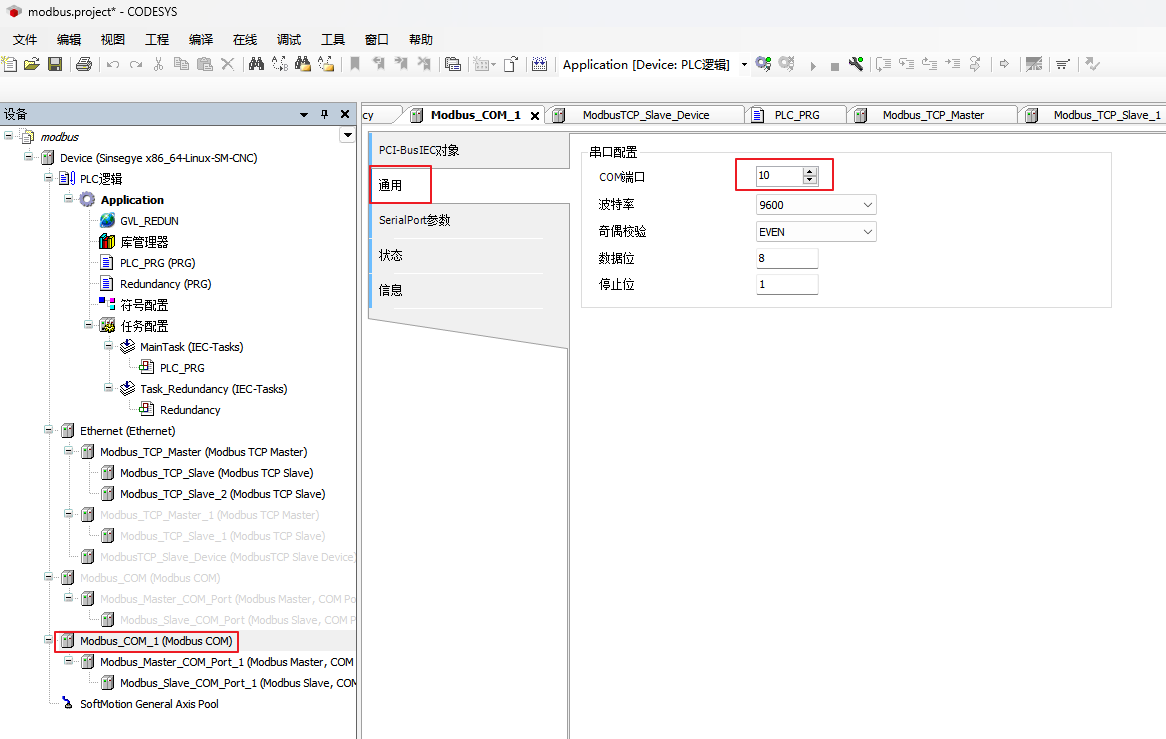Screen dimensions: 1166x739
Task: Switch to the PLC_PRG editor tab
Action: coord(796,115)
